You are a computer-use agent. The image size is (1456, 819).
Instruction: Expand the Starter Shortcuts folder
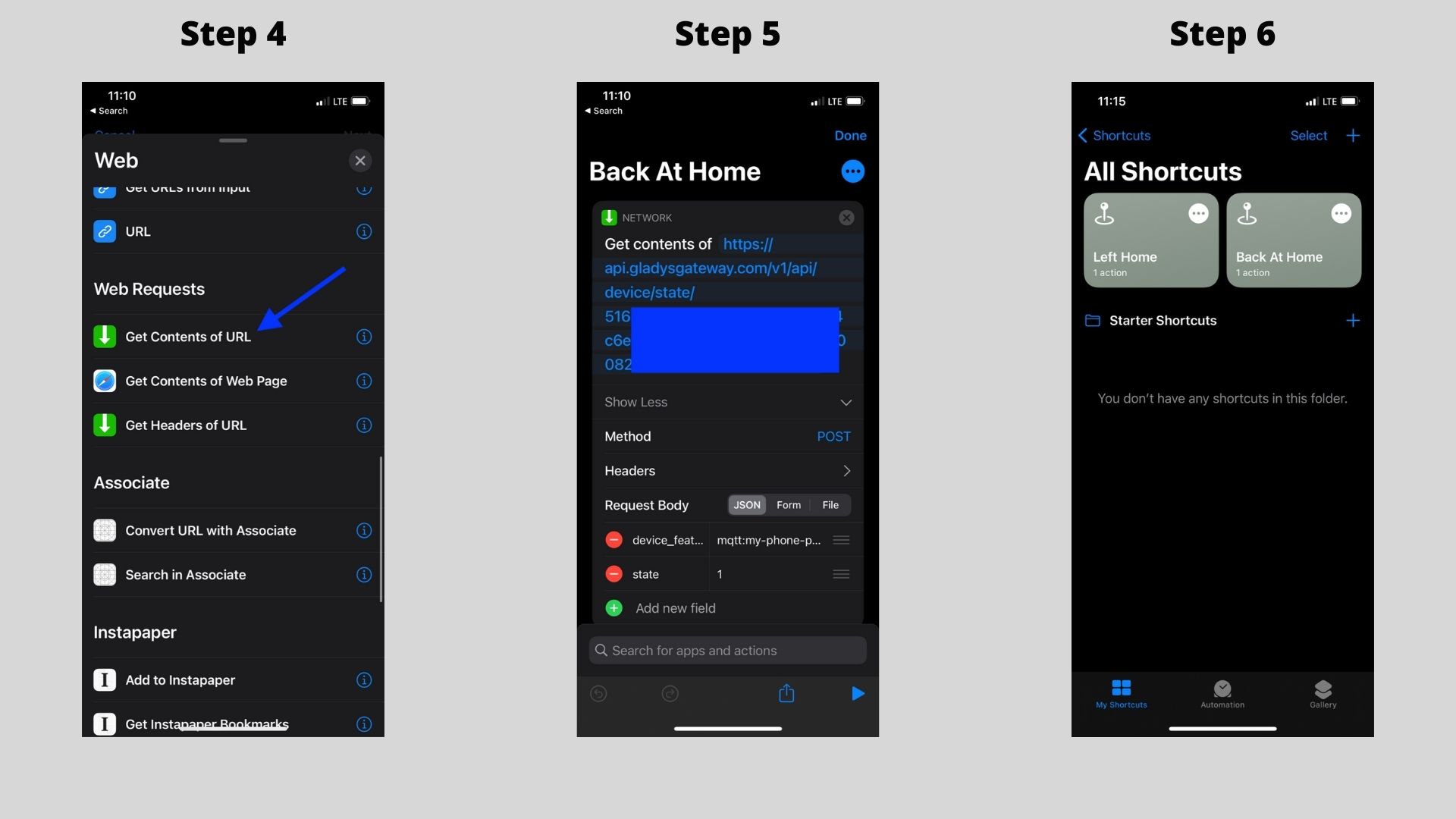coord(1163,320)
